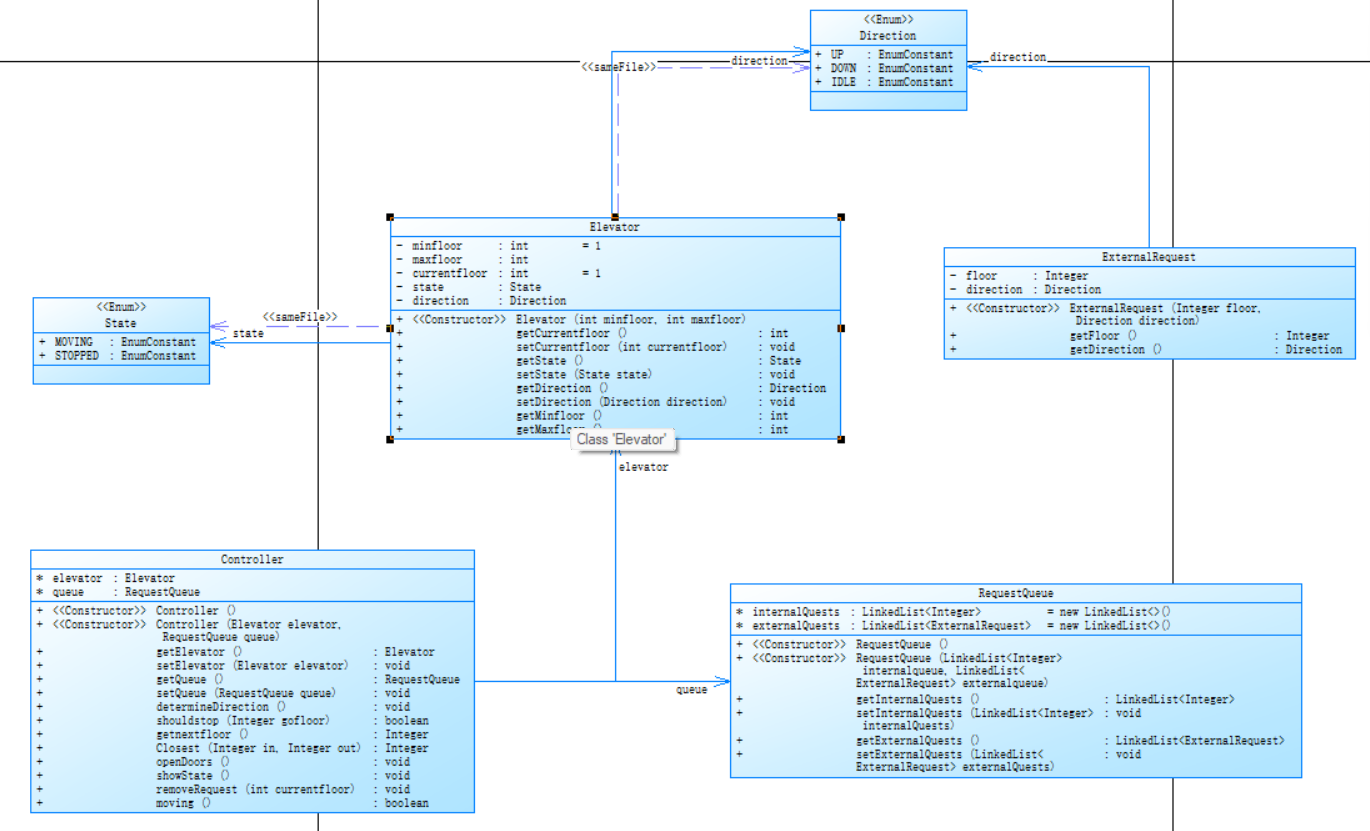Click the 'queue' association role label

pos(691,690)
